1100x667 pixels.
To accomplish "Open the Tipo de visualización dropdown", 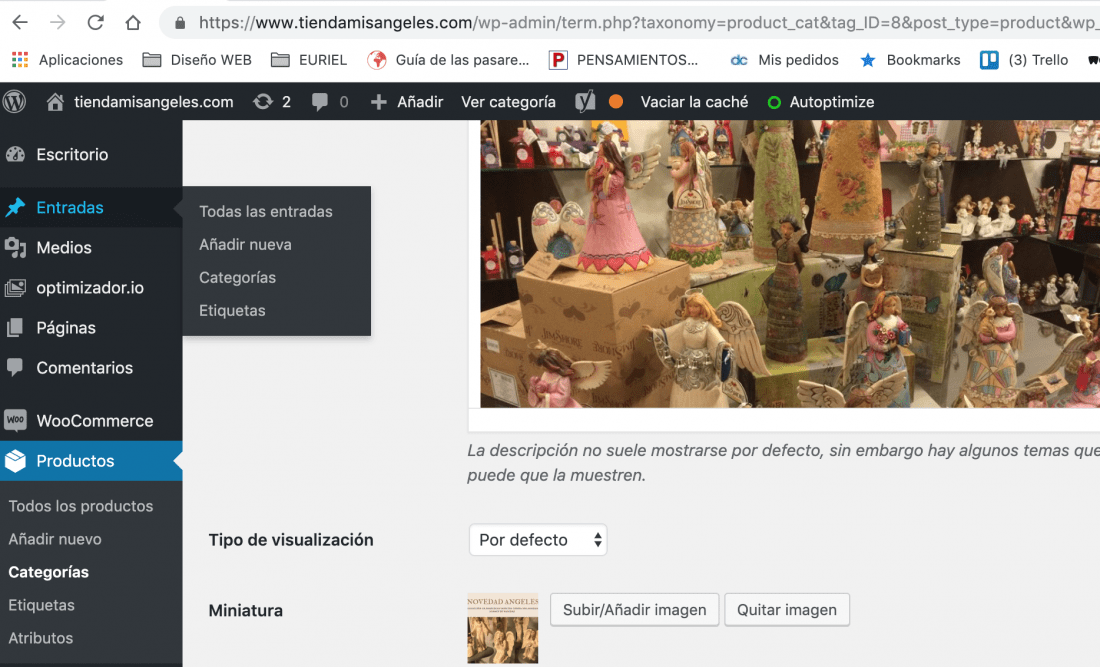I will click(538, 540).
